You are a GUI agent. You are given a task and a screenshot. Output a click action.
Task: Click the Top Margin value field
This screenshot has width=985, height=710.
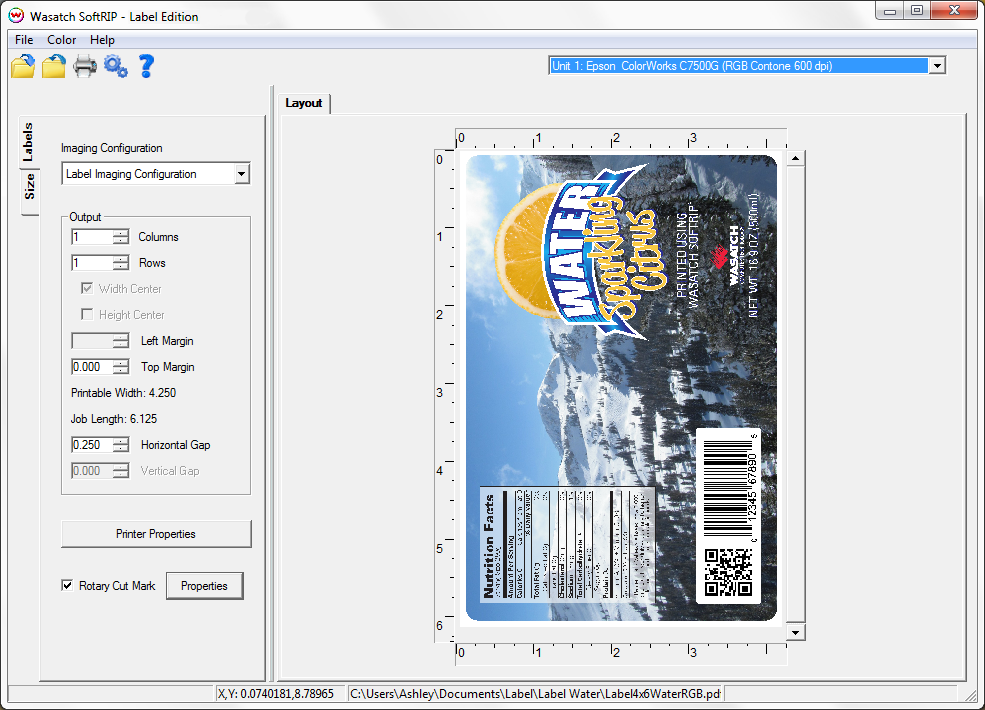92,367
